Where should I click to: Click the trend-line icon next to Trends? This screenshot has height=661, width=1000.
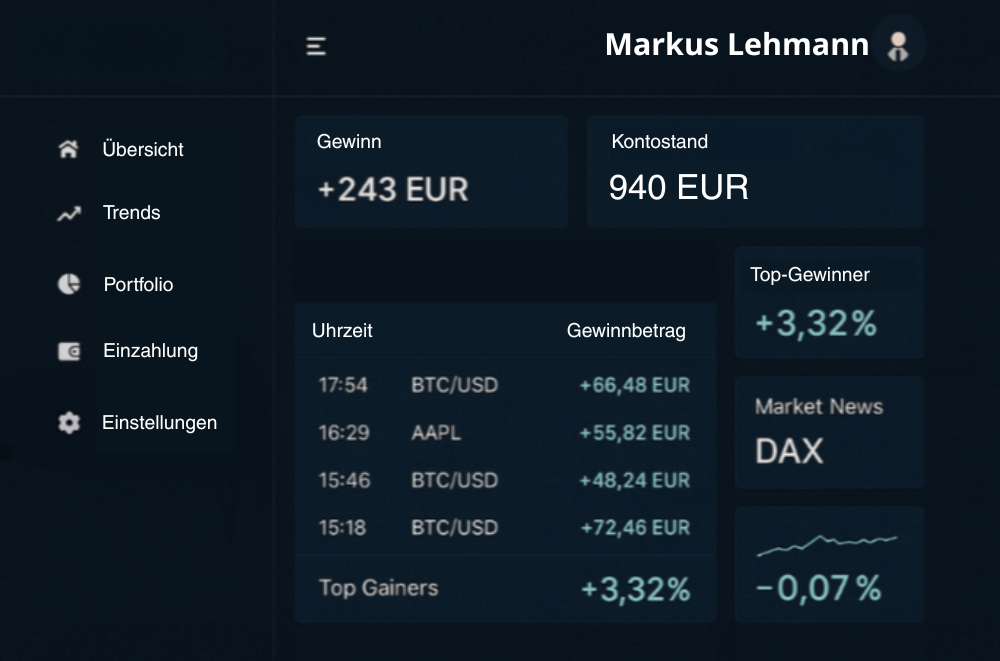67,212
